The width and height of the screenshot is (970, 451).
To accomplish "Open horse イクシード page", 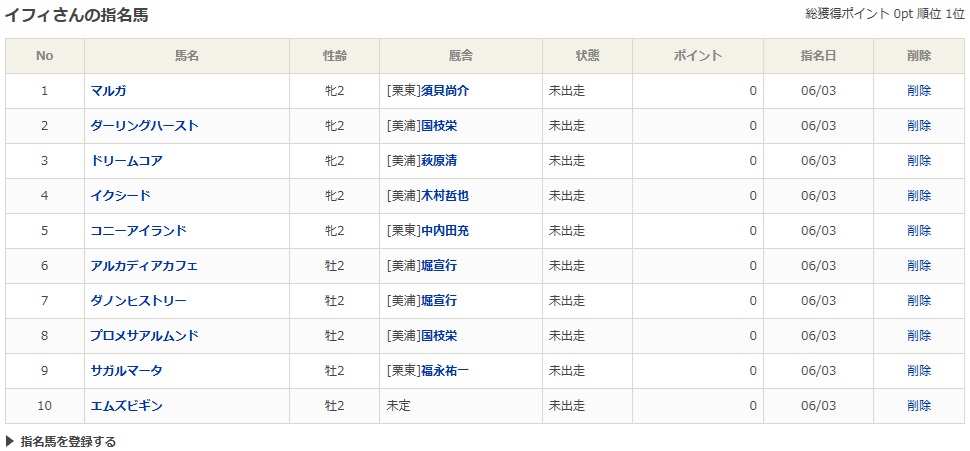I will [121, 195].
